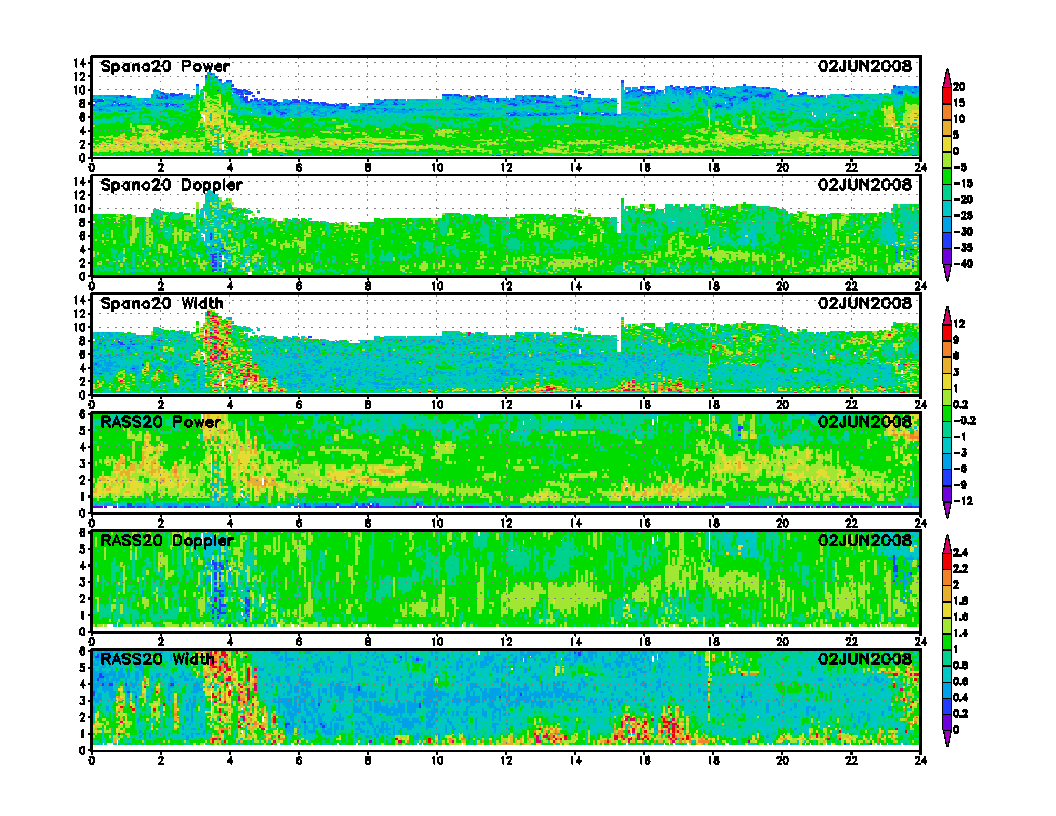Click the '2.2' label on the bottom colorbar
The width and height of the screenshot is (1056, 816).
pyautogui.click(x=960, y=569)
